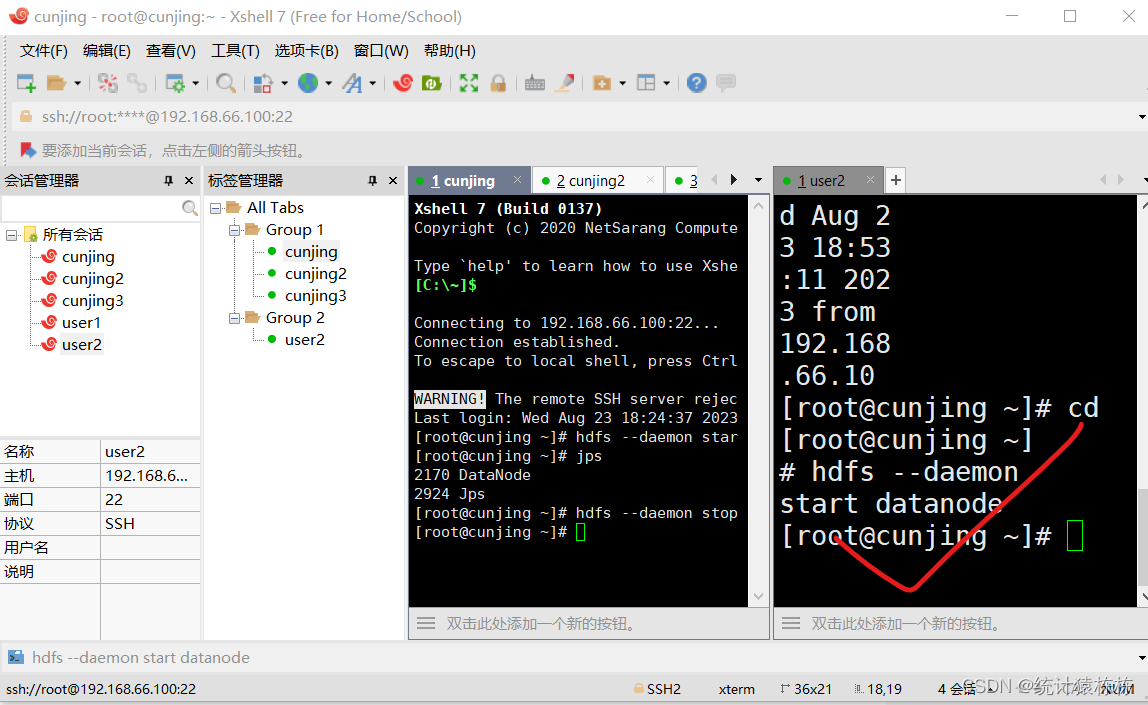Toggle full screen with green arrows icon
Viewport: 1148px width, 705px height.
coord(469,83)
